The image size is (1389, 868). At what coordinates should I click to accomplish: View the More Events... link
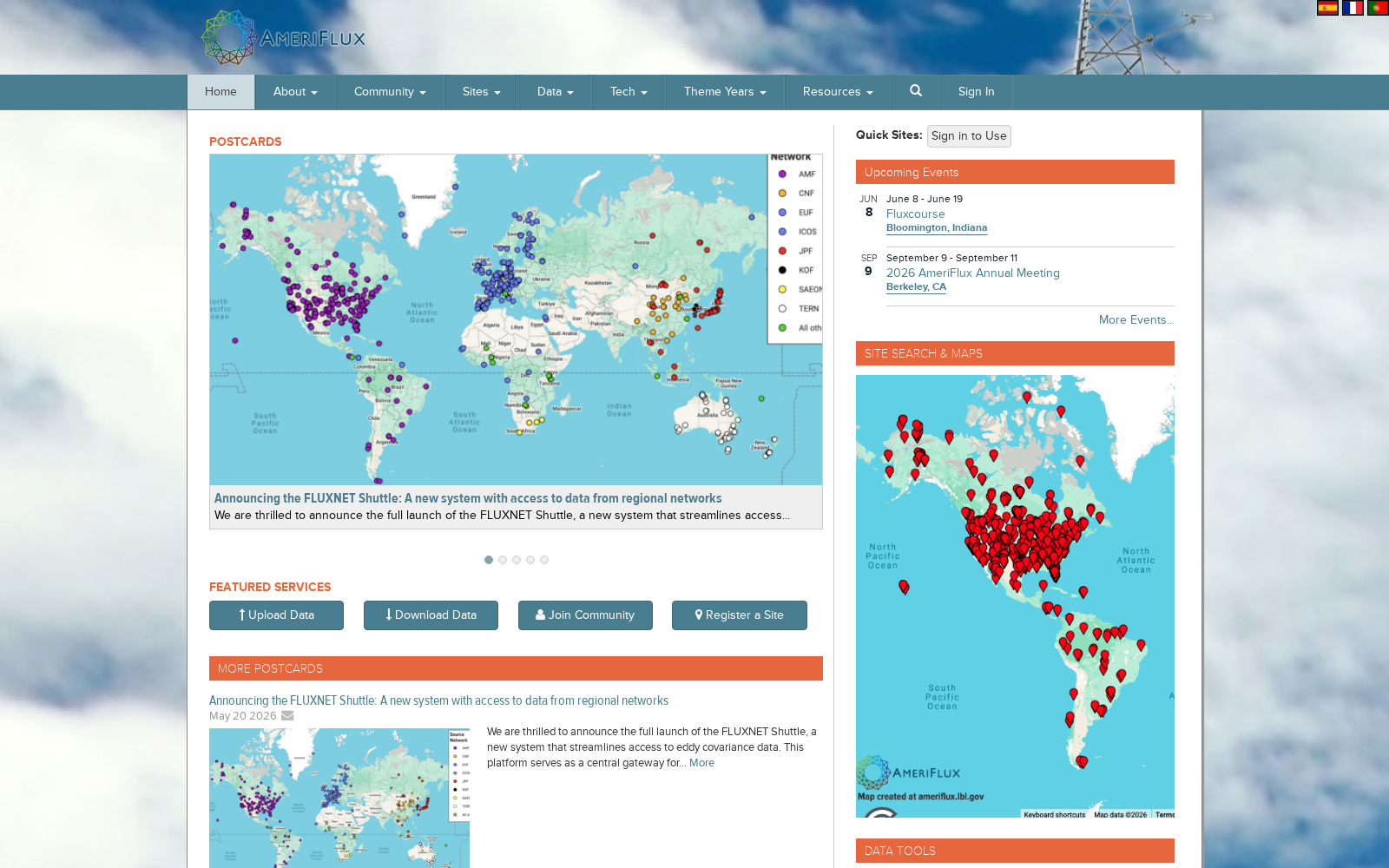[x=1136, y=319]
